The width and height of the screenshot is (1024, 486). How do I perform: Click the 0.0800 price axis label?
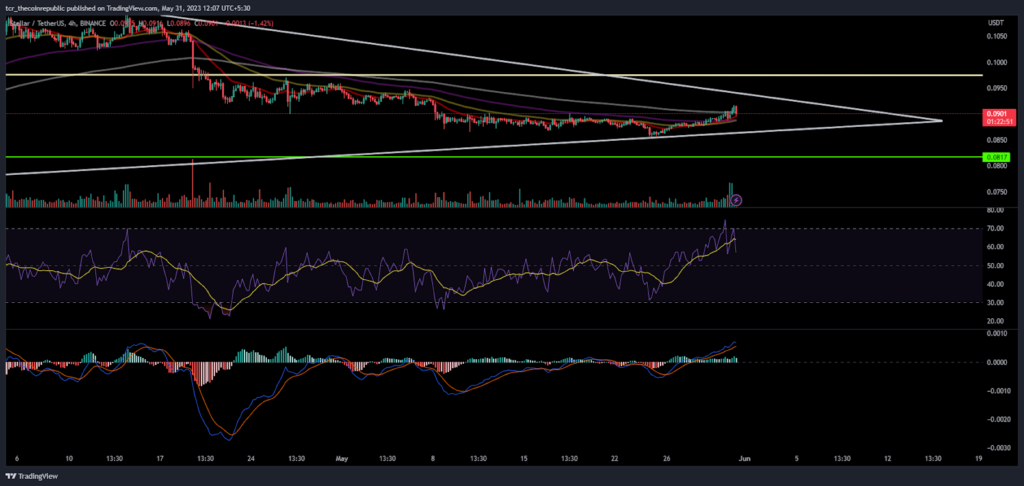[x=997, y=166]
